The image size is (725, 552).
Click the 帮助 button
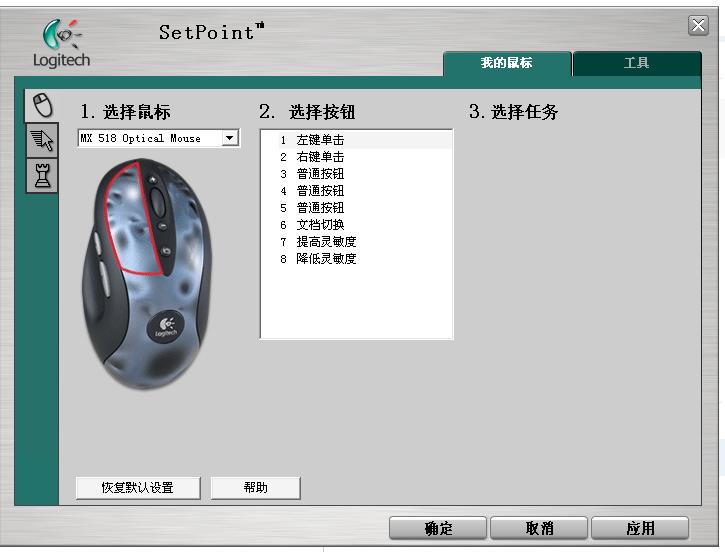point(255,488)
